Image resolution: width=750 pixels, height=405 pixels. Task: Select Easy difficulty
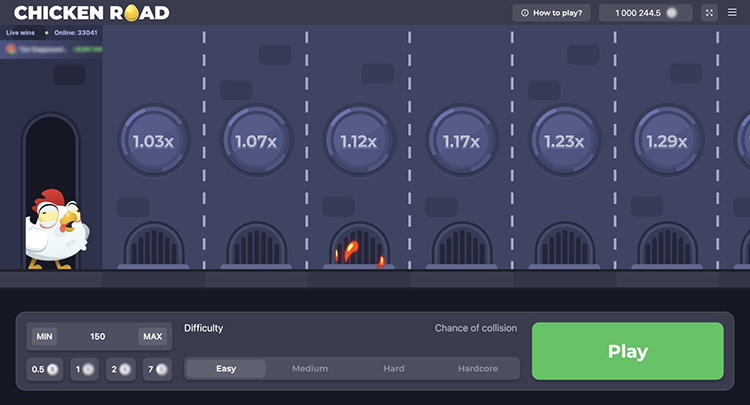pos(226,369)
